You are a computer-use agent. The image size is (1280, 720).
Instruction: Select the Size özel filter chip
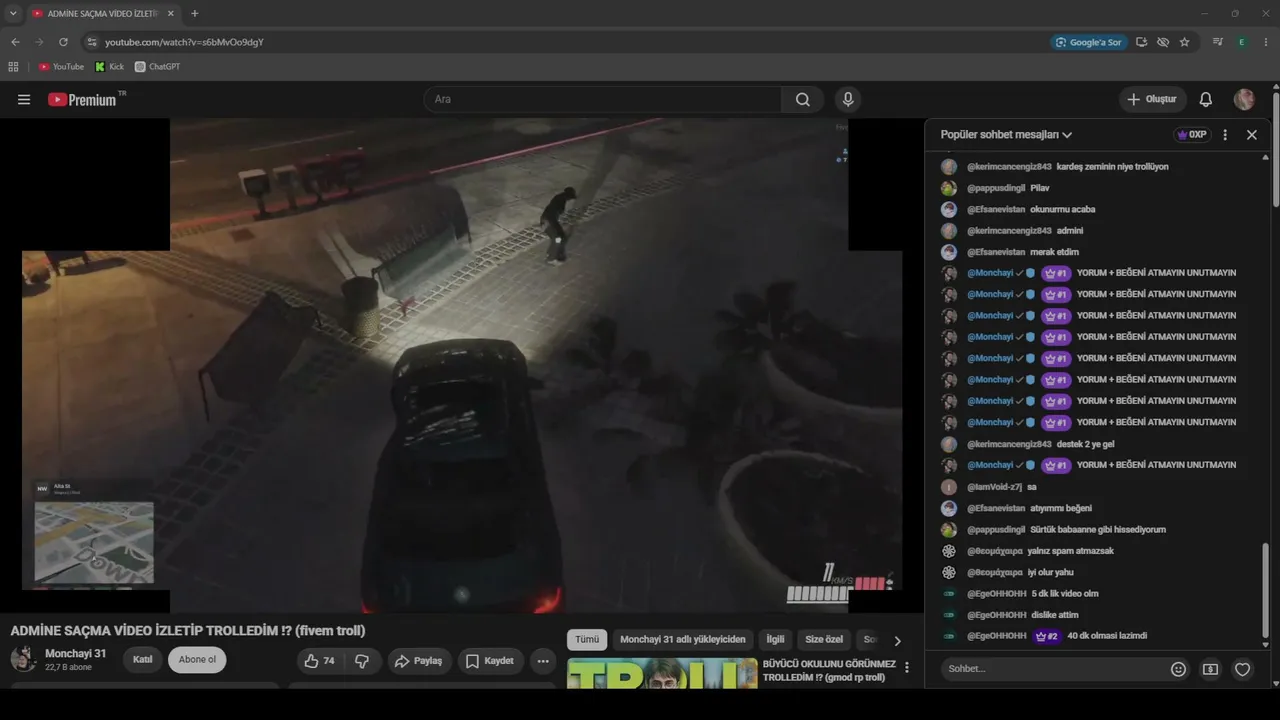[x=824, y=640]
